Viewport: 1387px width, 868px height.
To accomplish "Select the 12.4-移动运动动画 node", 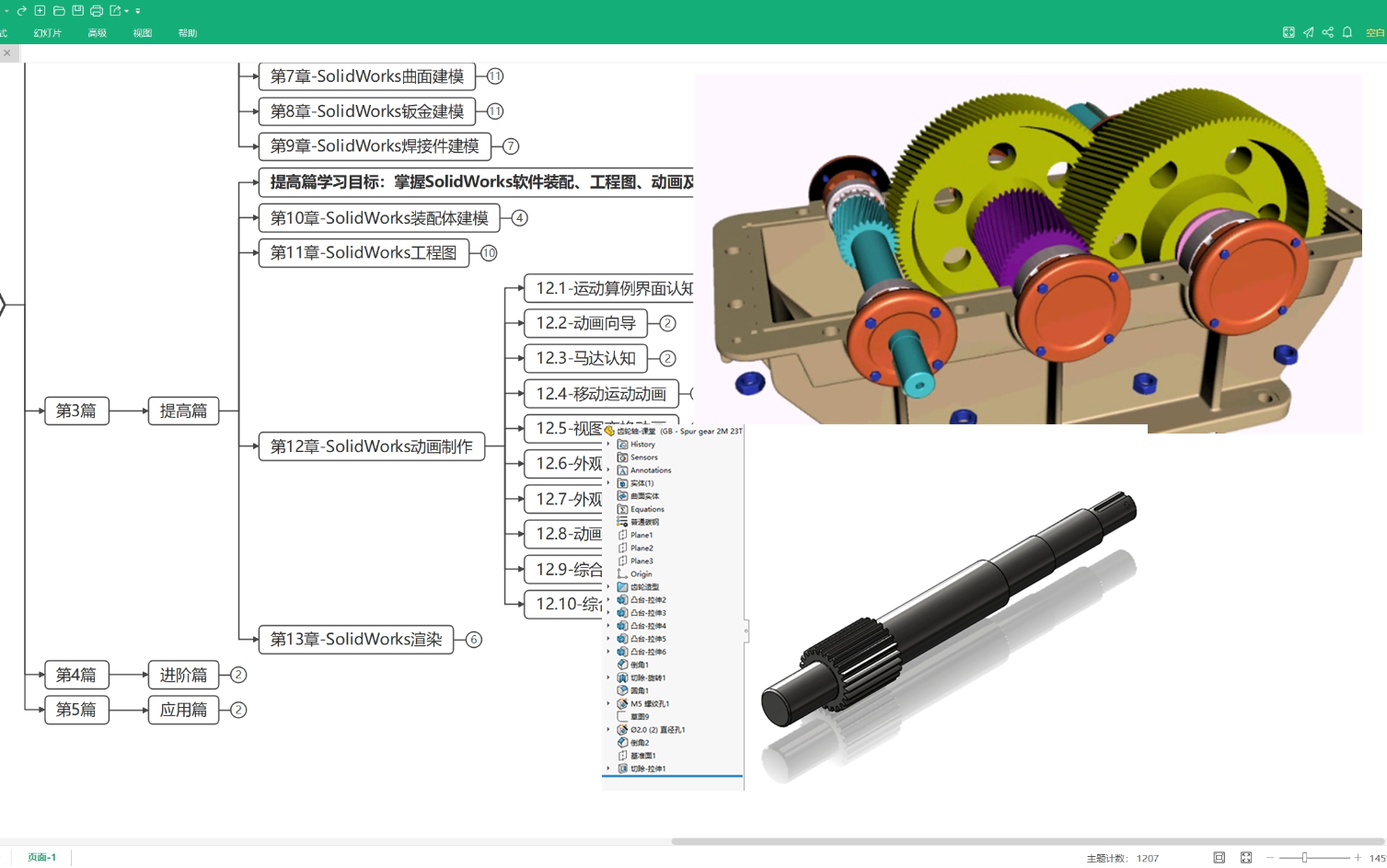I will [601, 394].
